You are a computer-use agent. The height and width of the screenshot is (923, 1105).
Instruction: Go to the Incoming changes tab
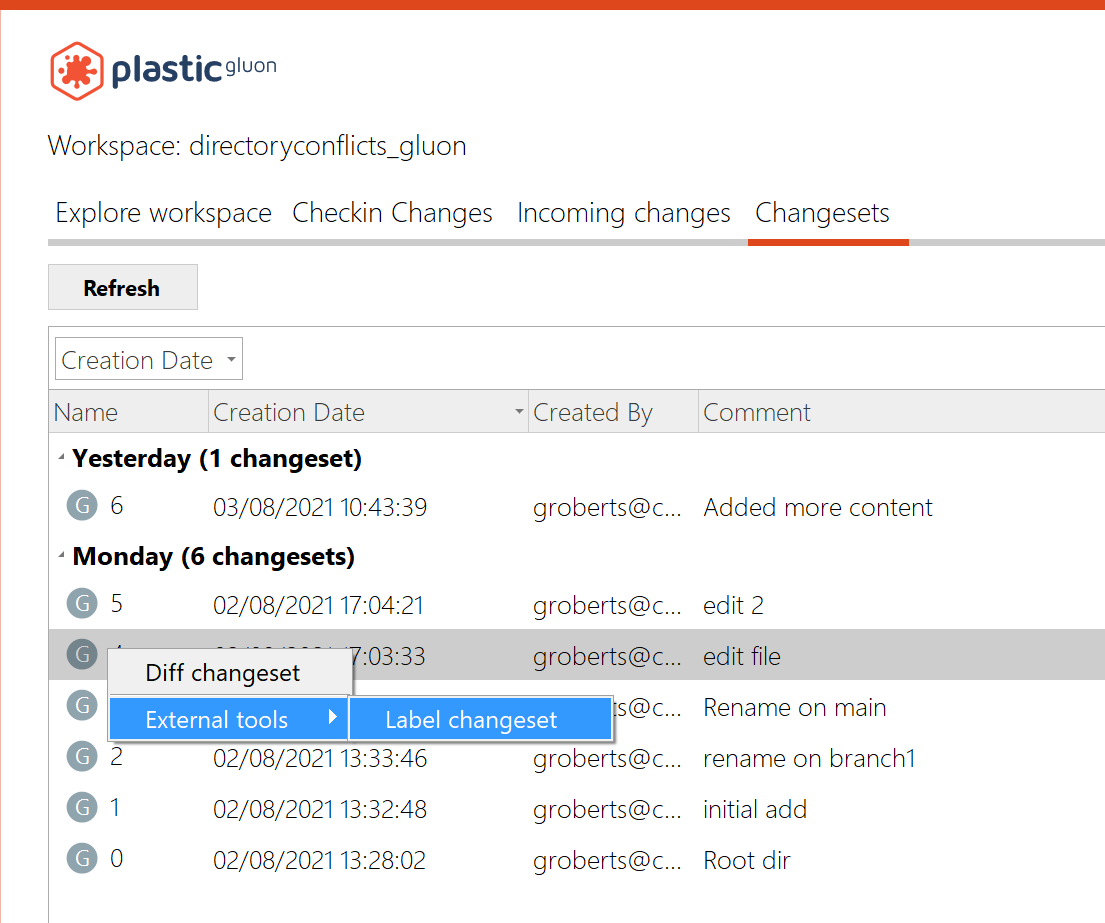click(623, 213)
